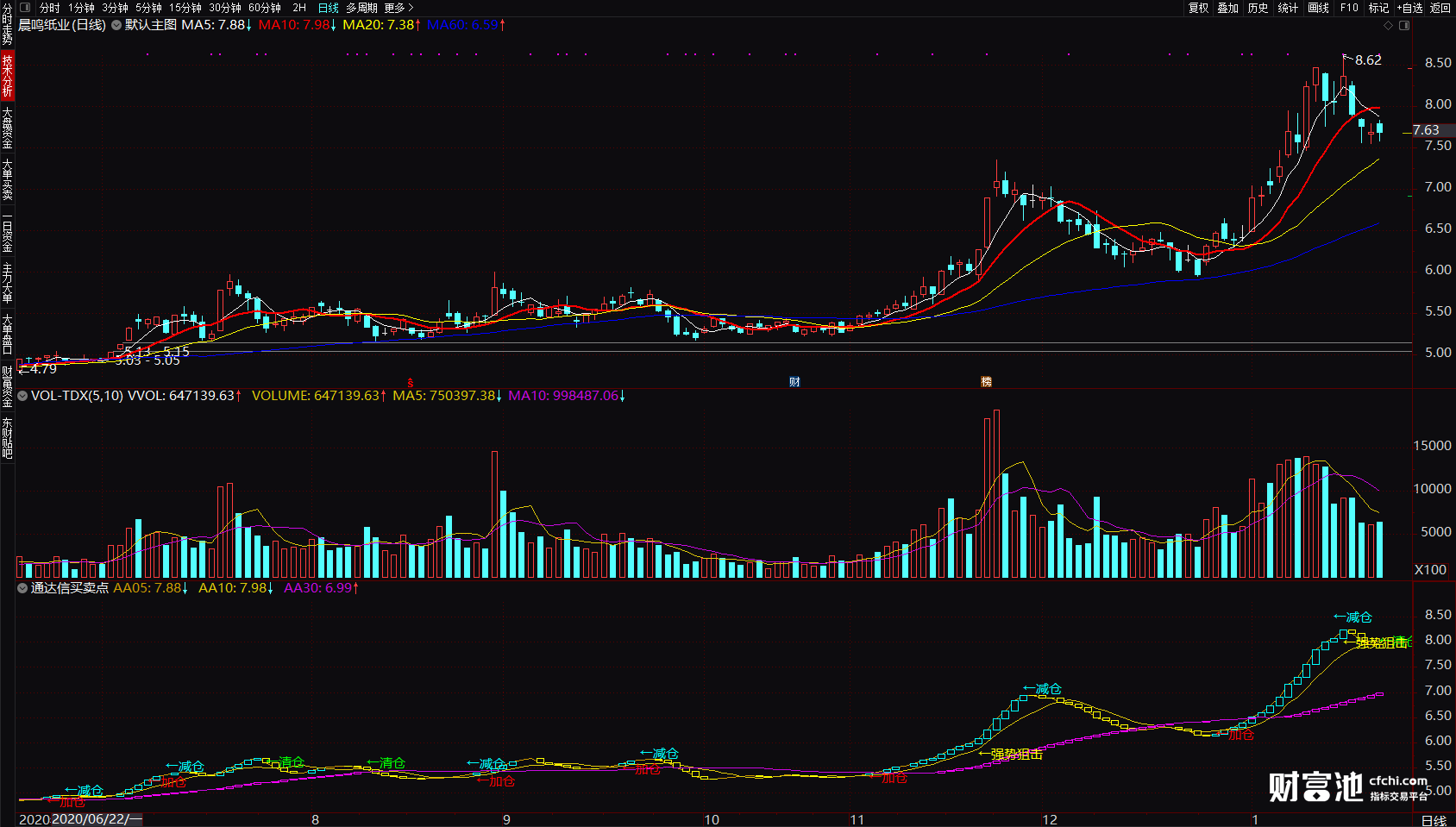Open 多周期 multi-period view
The image size is (1456, 827).
(x=362, y=8)
